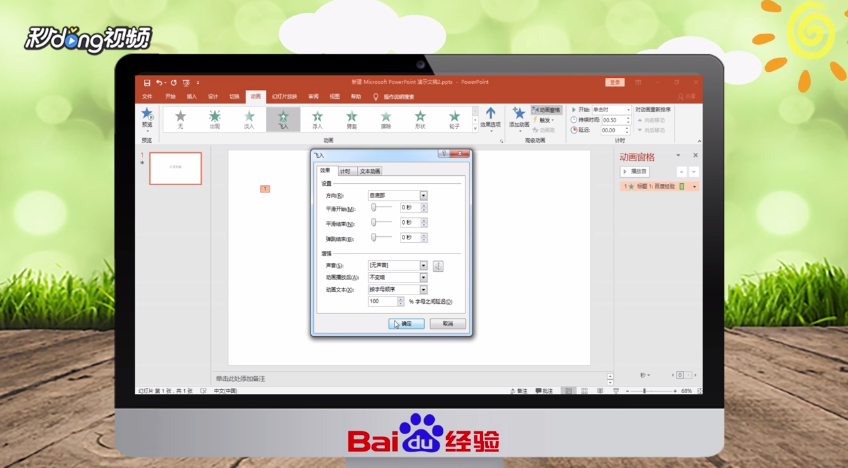Click the Share (共享) button

pyautogui.click(x=687, y=97)
